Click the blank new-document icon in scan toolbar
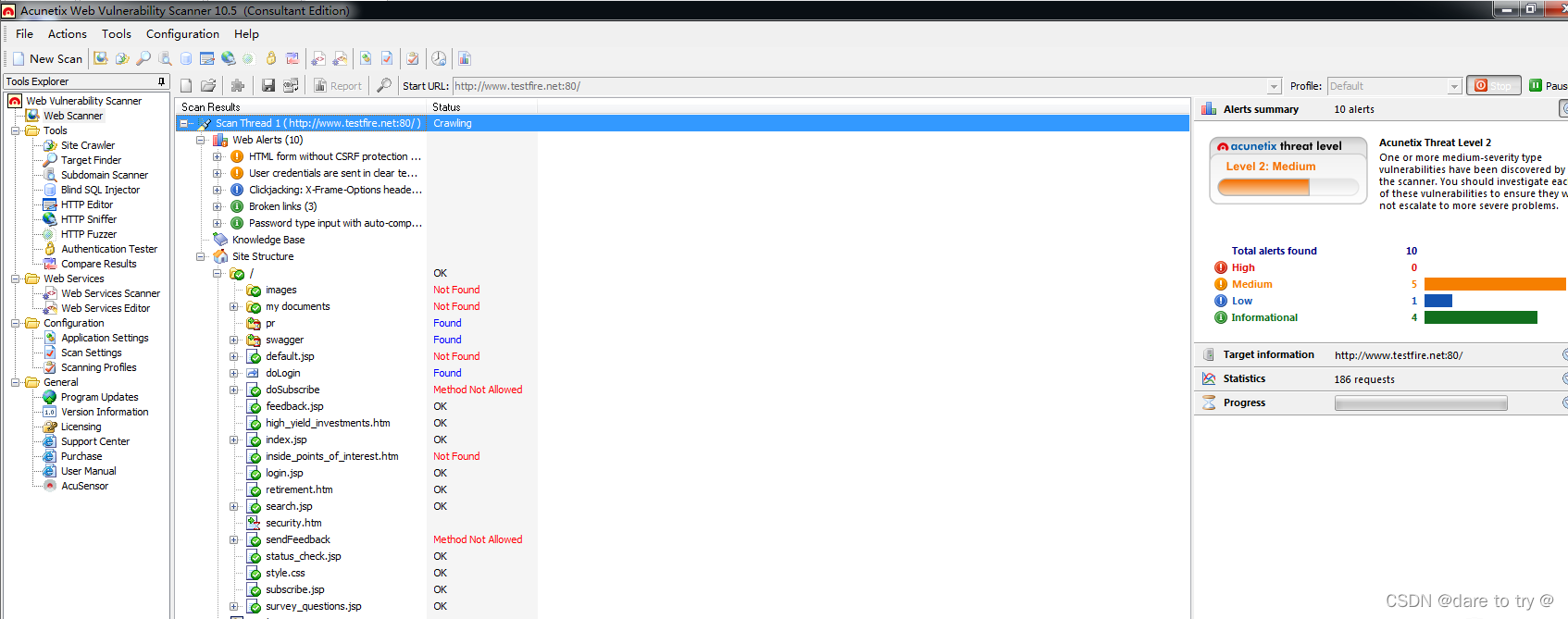 (x=186, y=86)
